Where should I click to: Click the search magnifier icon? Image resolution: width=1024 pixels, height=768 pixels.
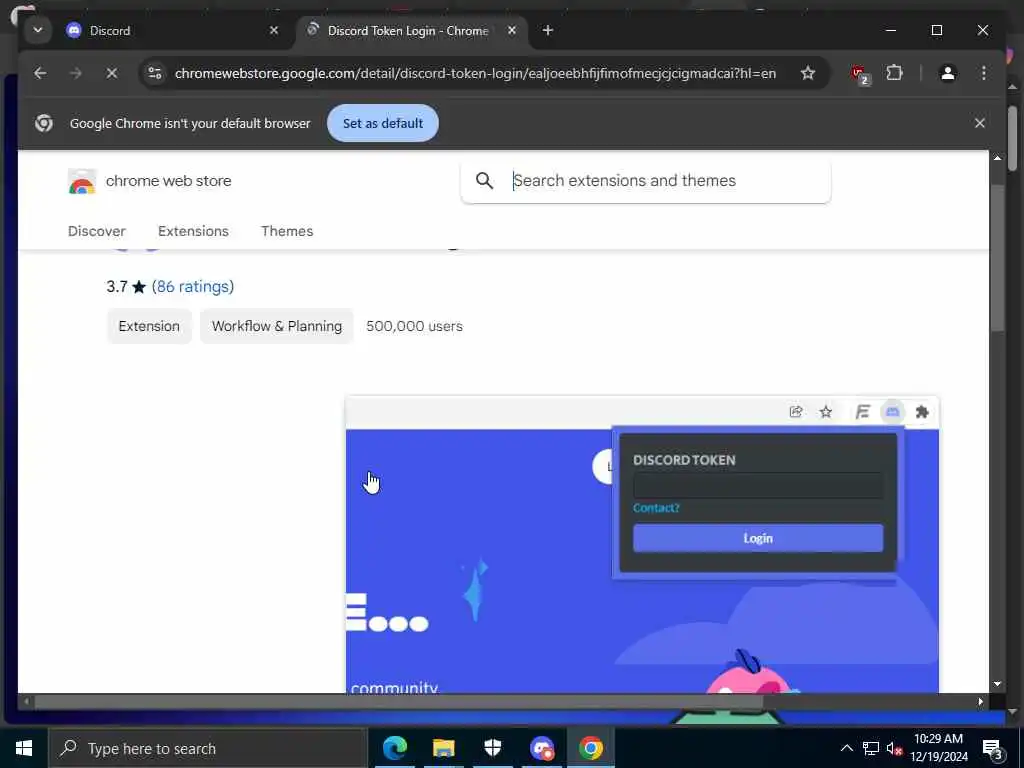[x=484, y=180]
